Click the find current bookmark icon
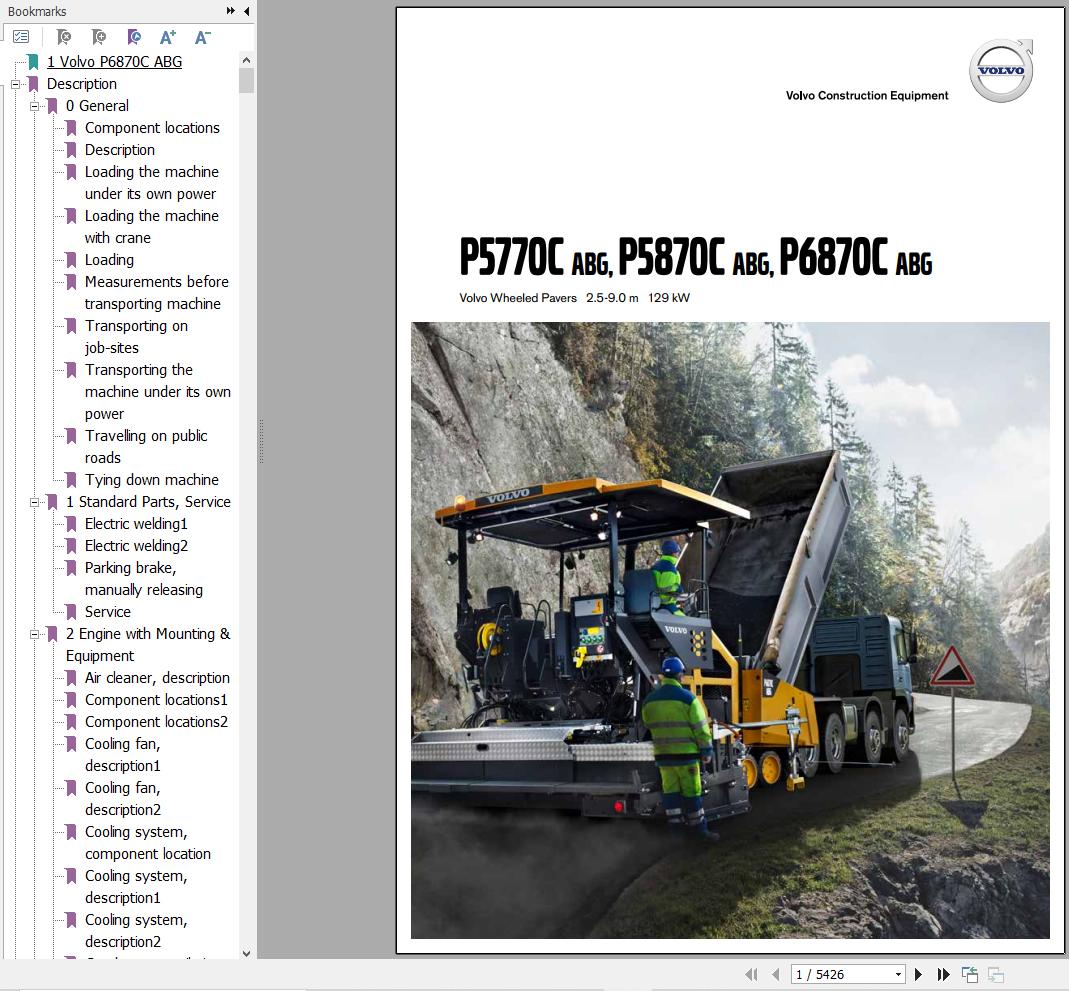This screenshot has height=991, width=1069. click(x=134, y=37)
